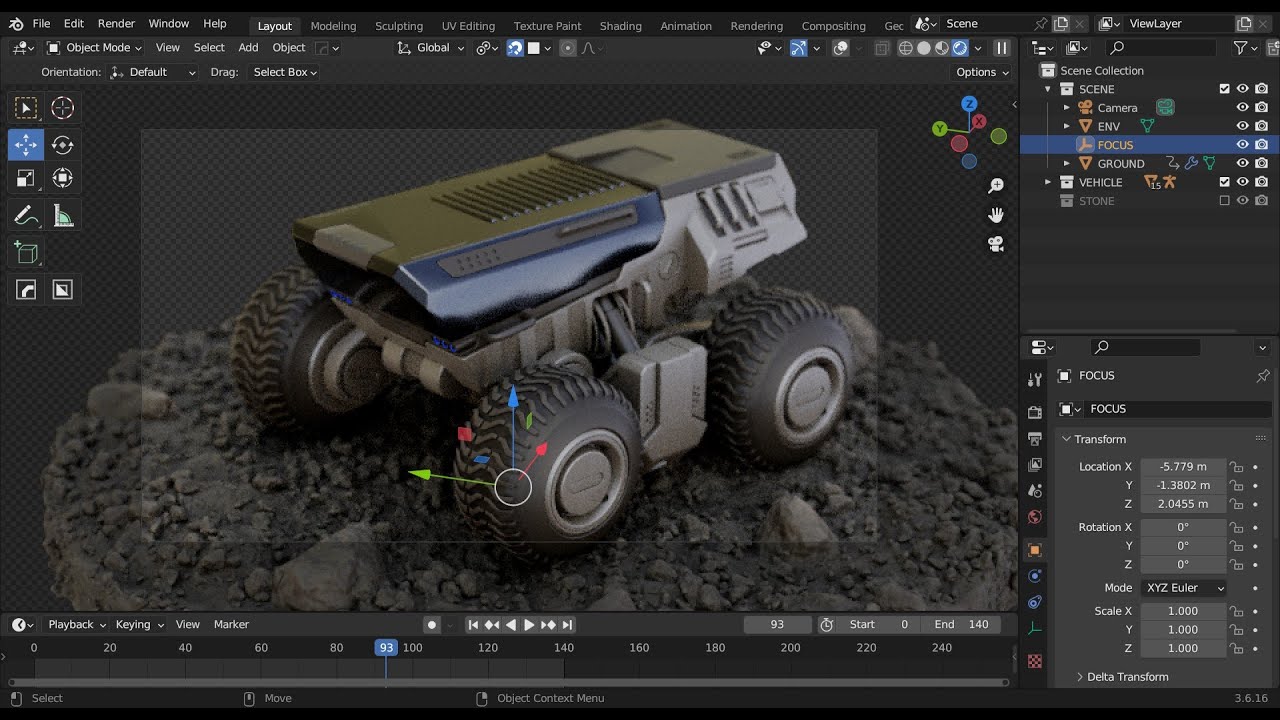Uncheck the VEHICLE collection checkbox
The height and width of the screenshot is (720, 1280).
(x=1224, y=182)
